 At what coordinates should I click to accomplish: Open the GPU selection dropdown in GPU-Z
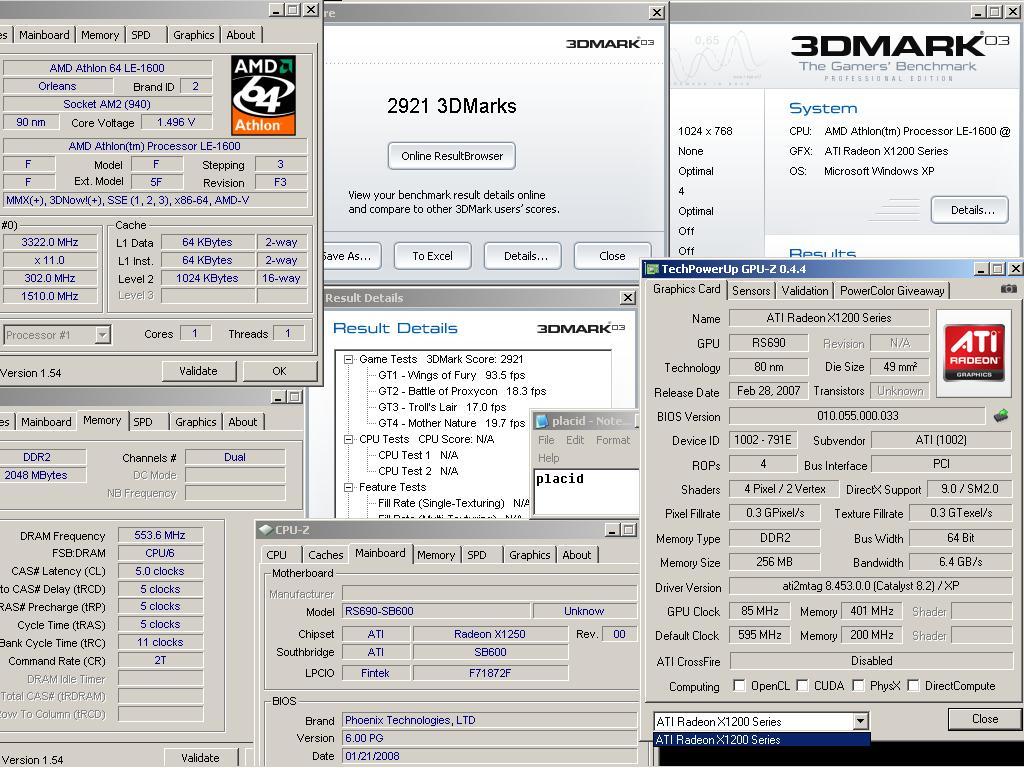(x=861, y=721)
